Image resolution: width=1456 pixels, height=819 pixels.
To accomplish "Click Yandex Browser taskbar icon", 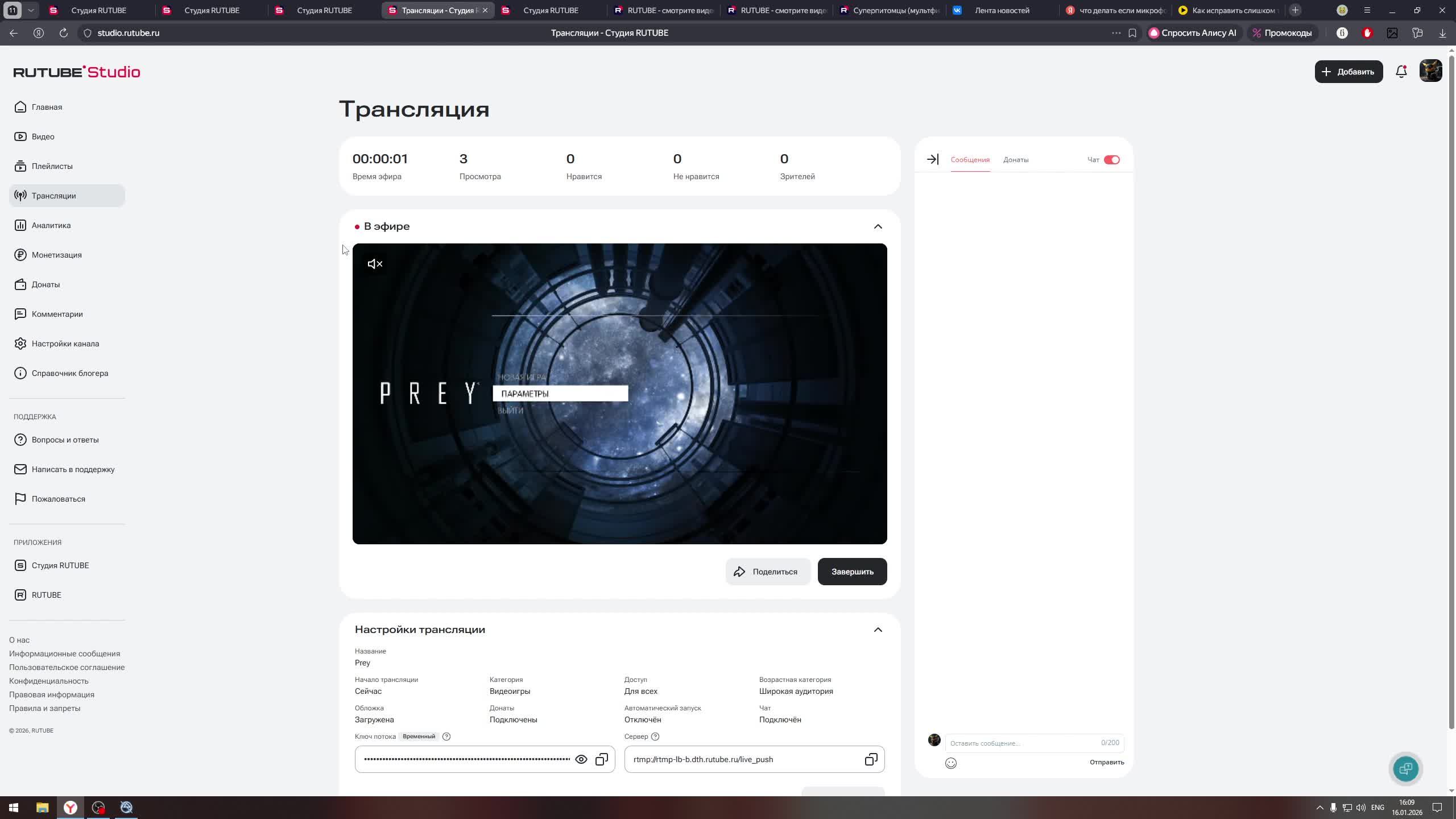I will click(x=71, y=808).
